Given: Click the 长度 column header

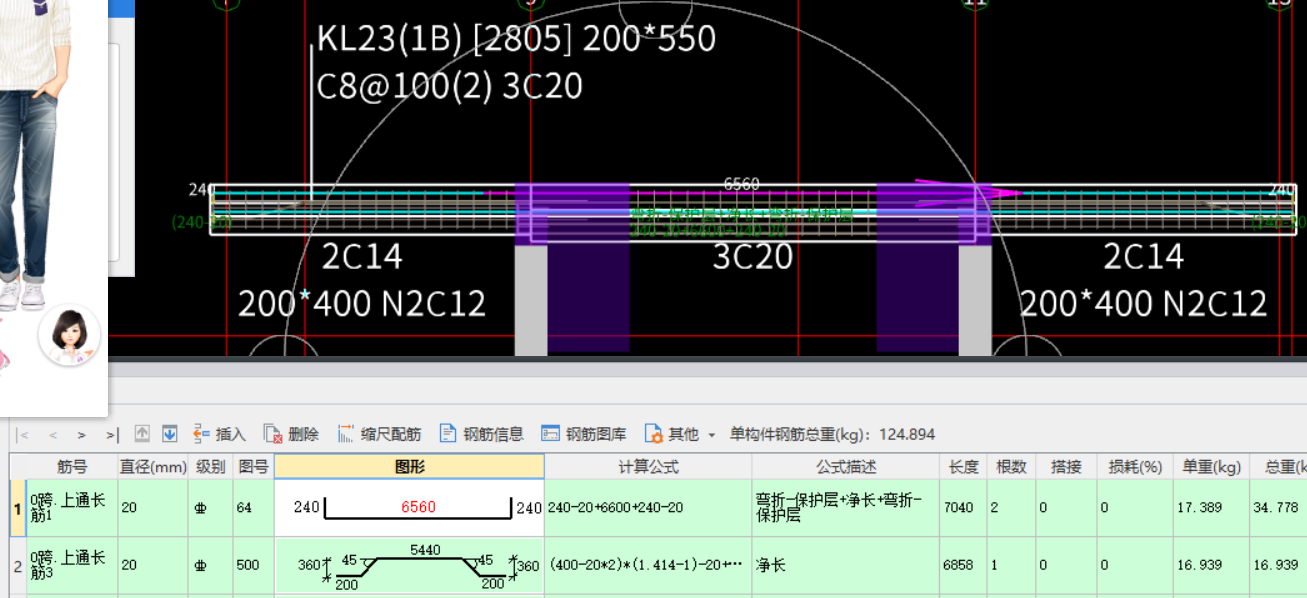Looking at the screenshot, I should pyautogui.click(x=964, y=466).
